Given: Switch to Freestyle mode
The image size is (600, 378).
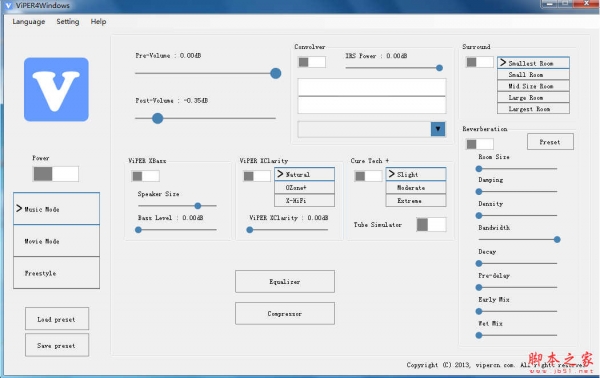Looking at the screenshot, I should pyautogui.click(x=57, y=273).
